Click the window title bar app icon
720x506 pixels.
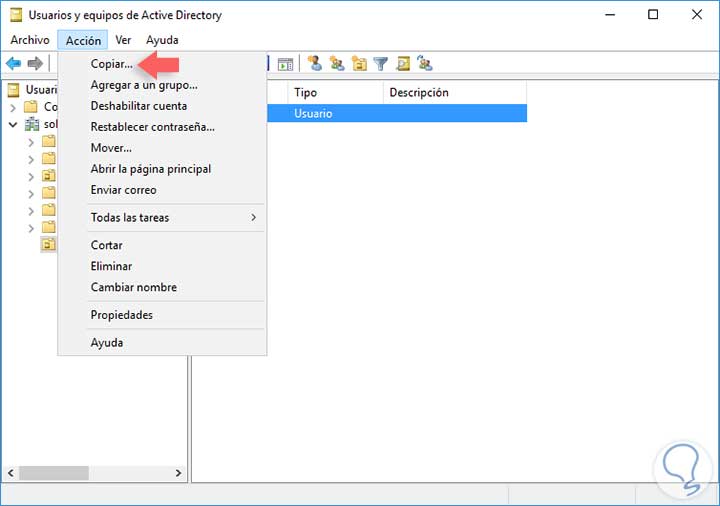[x=16, y=15]
